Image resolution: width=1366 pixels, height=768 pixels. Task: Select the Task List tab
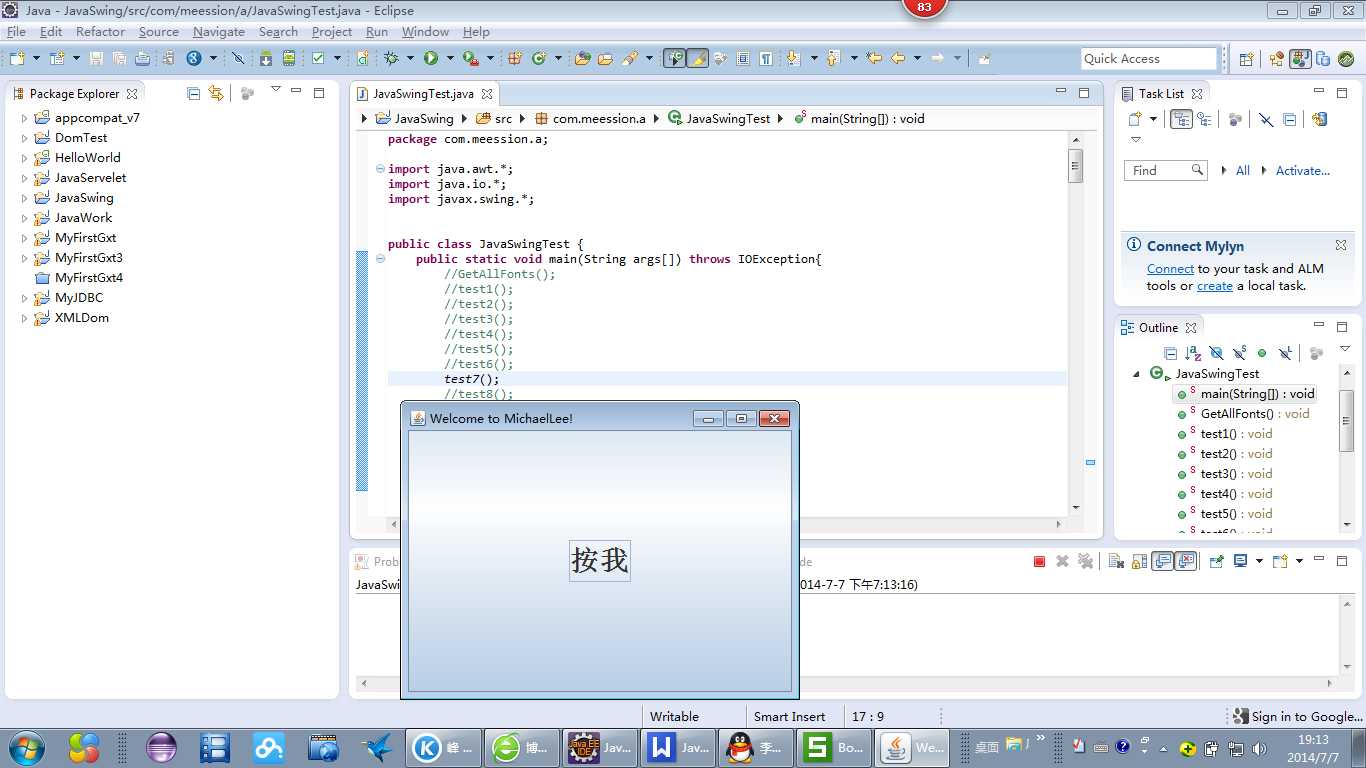pos(1163,94)
